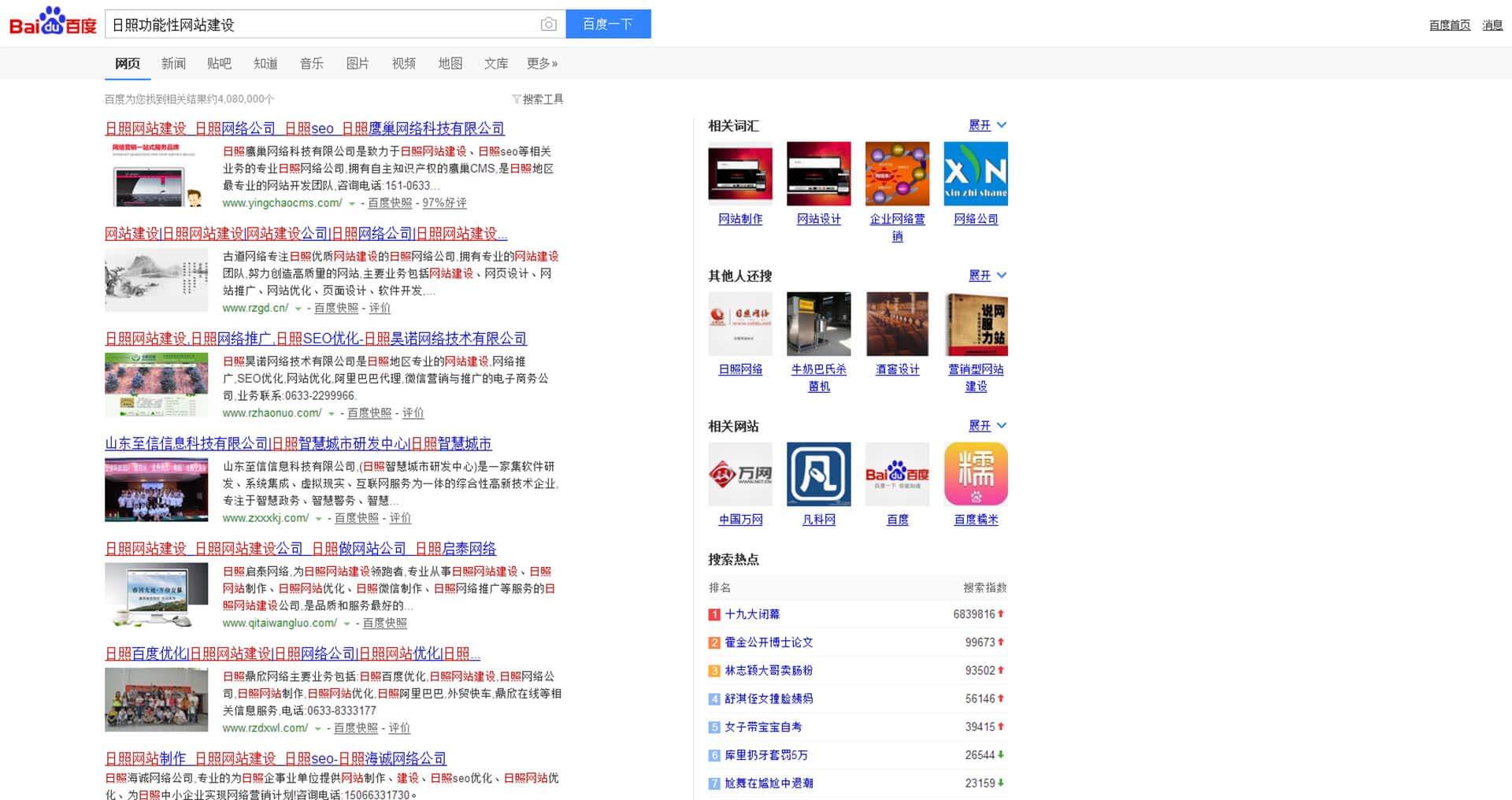
Task: Expand the 更多» menu
Action: [542, 63]
